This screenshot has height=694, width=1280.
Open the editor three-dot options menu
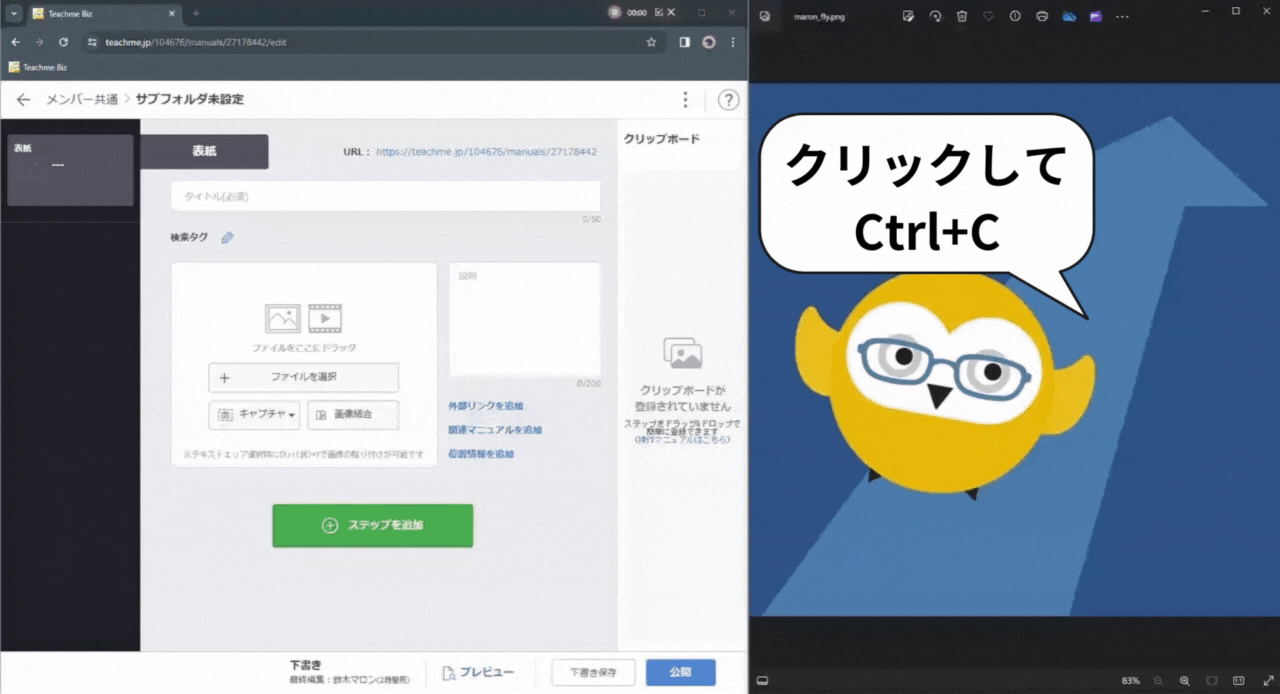click(x=685, y=100)
